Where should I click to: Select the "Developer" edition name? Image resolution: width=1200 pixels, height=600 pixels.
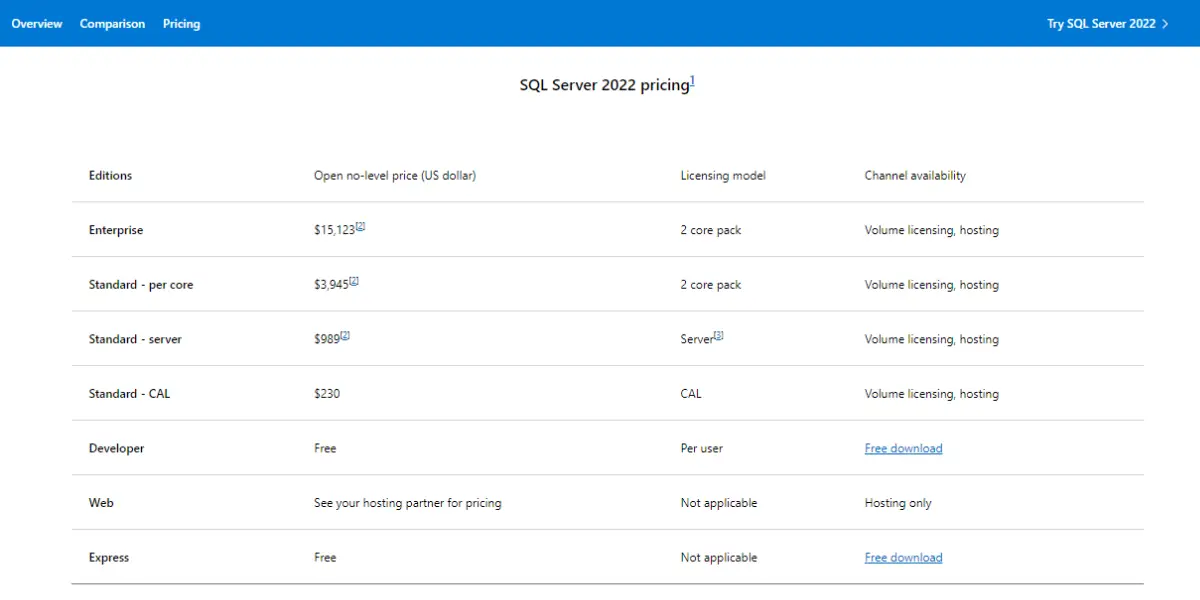click(x=116, y=449)
